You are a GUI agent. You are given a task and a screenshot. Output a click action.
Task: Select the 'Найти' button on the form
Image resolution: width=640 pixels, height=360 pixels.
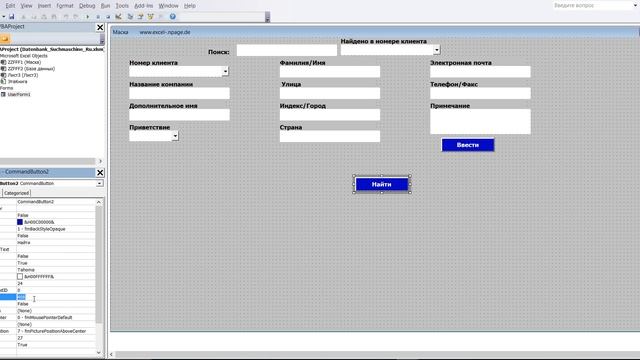[382, 184]
